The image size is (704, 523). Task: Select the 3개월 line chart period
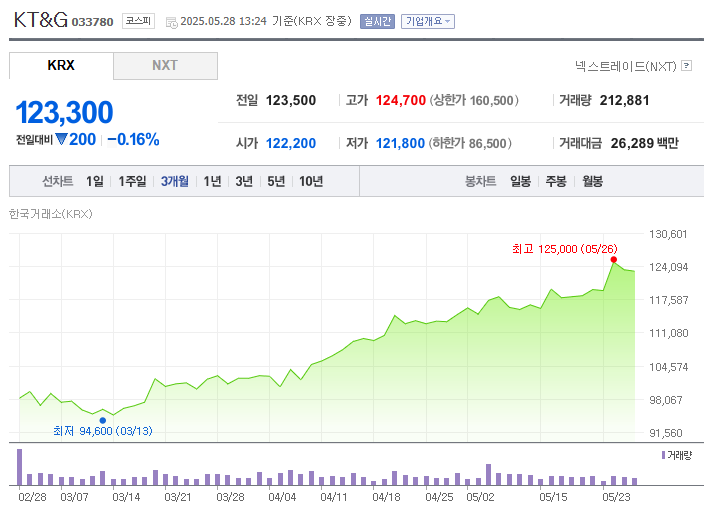coord(175,181)
